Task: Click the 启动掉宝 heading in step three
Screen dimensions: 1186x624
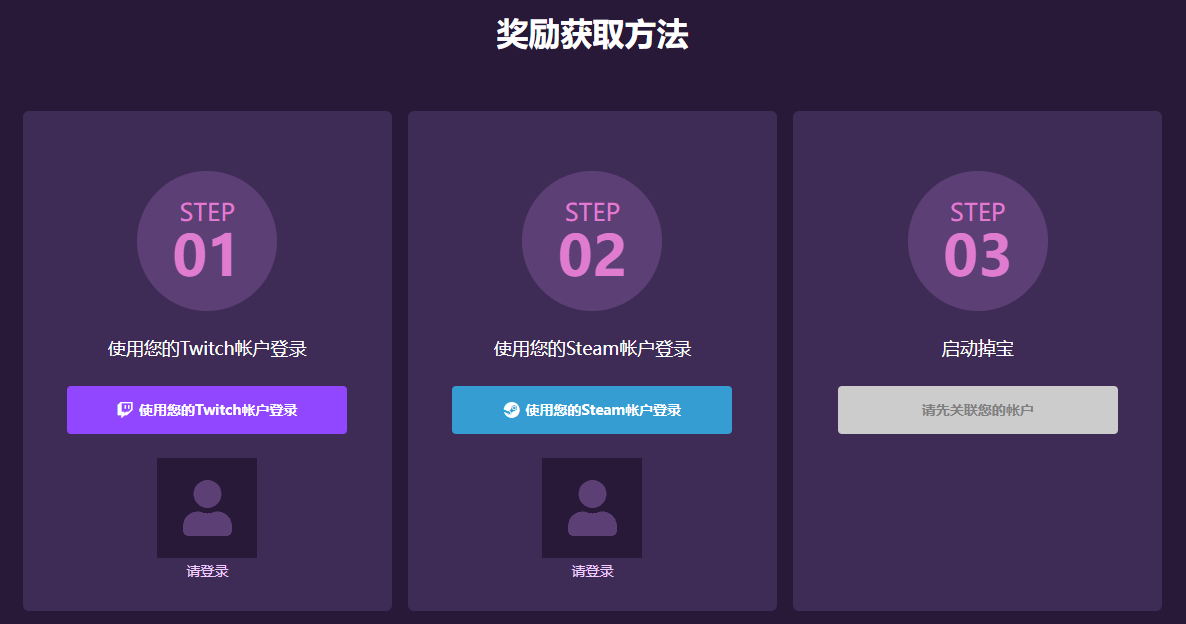Action: click(977, 349)
